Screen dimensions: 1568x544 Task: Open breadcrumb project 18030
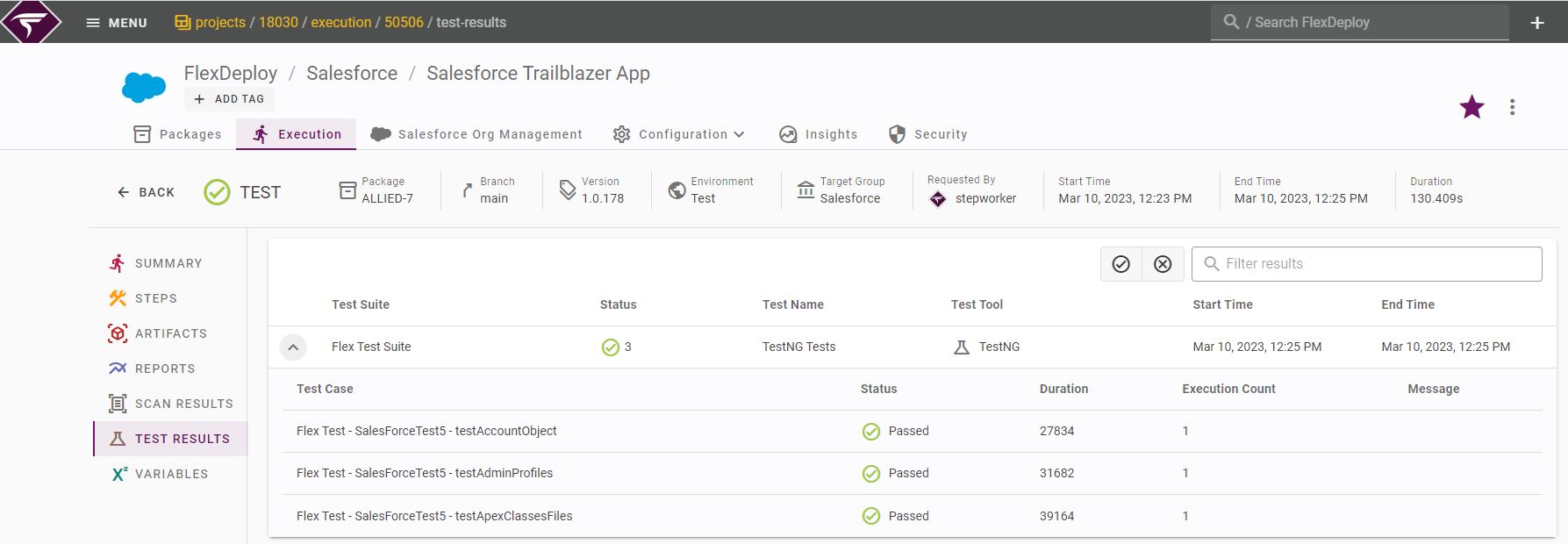point(278,23)
